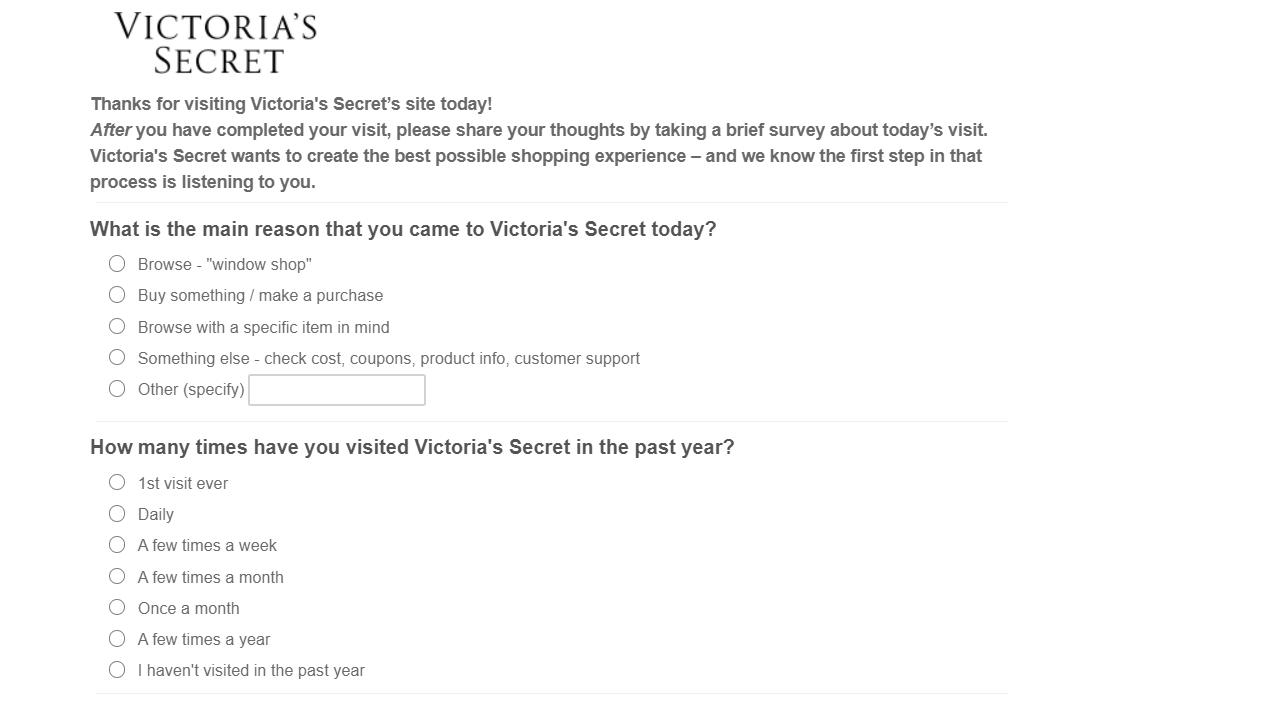The width and height of the screenshot is (1280, 704).
Task: Choose "Buy something / make a purchase"
Action: click(117, 295)
